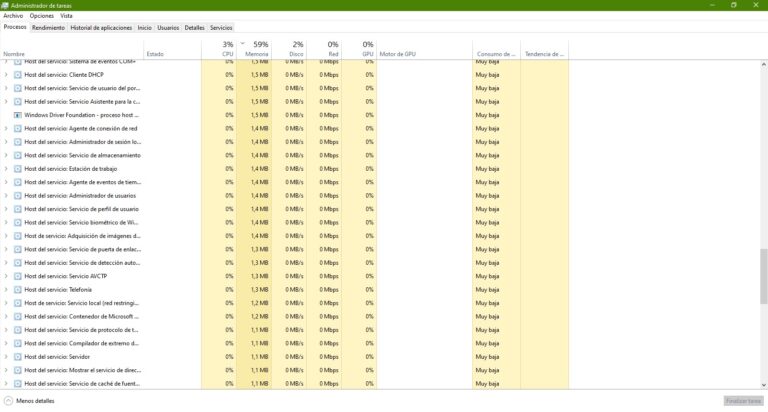Screen dimensions: 768x412
Task: Collapse view with Menos detalles arrow icon
Action: 8,401
